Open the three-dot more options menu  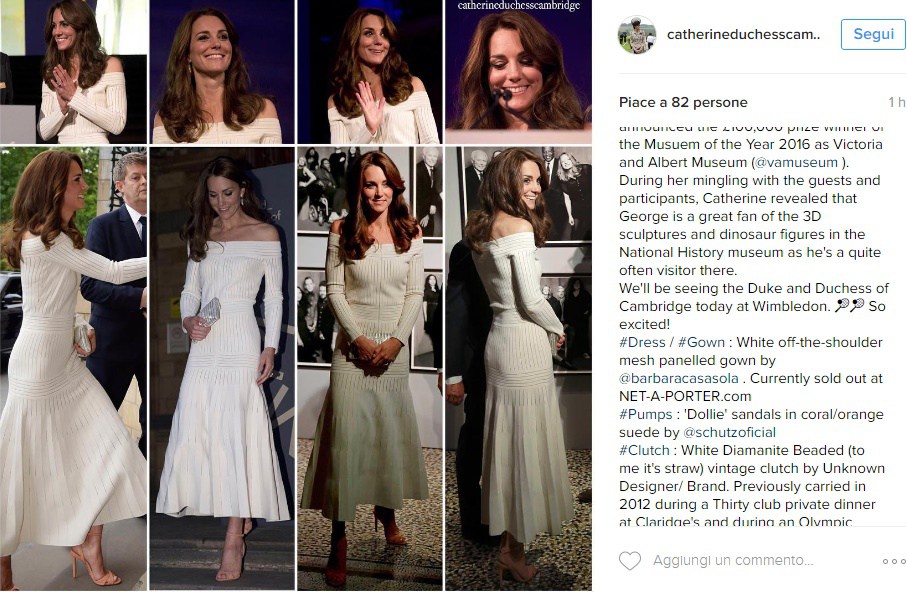[x=894, y=561]
